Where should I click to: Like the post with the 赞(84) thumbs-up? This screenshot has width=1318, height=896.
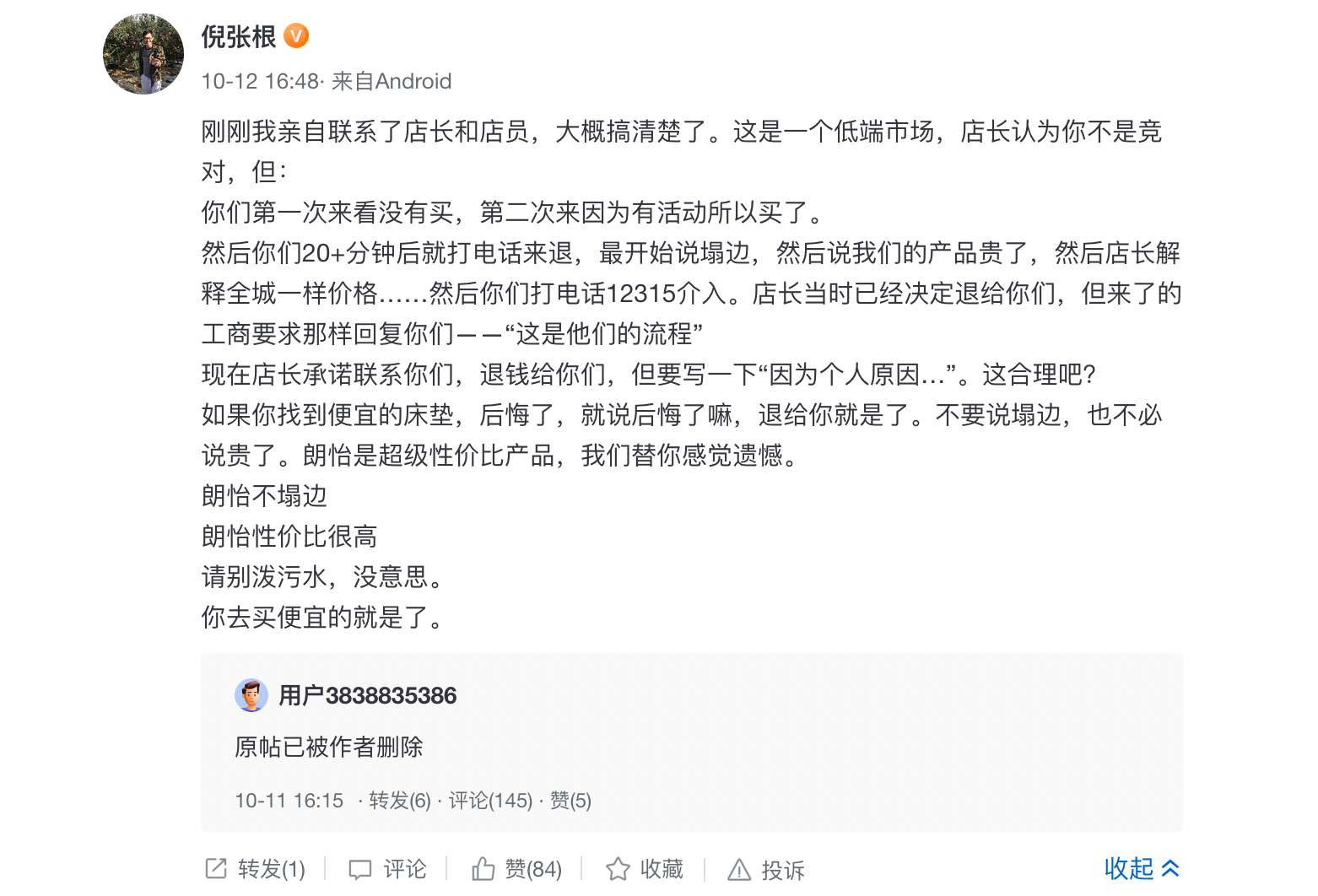tap(483, 869)
